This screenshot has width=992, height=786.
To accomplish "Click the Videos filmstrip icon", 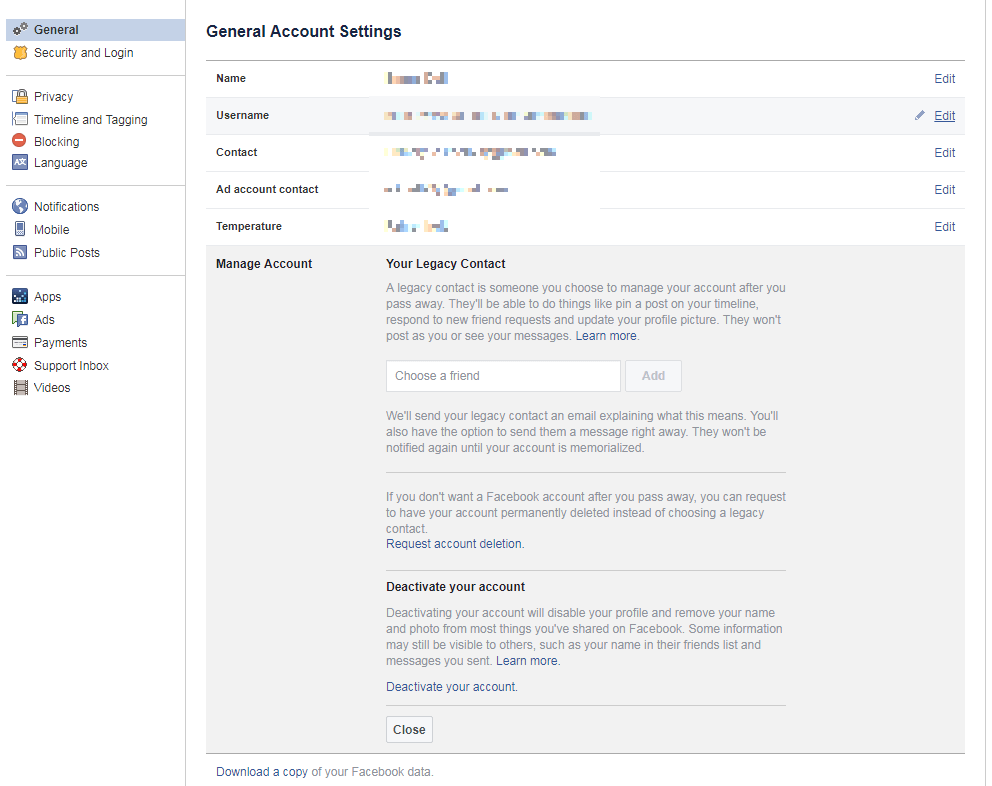I will pyautogui.click(x=21, y=387).
